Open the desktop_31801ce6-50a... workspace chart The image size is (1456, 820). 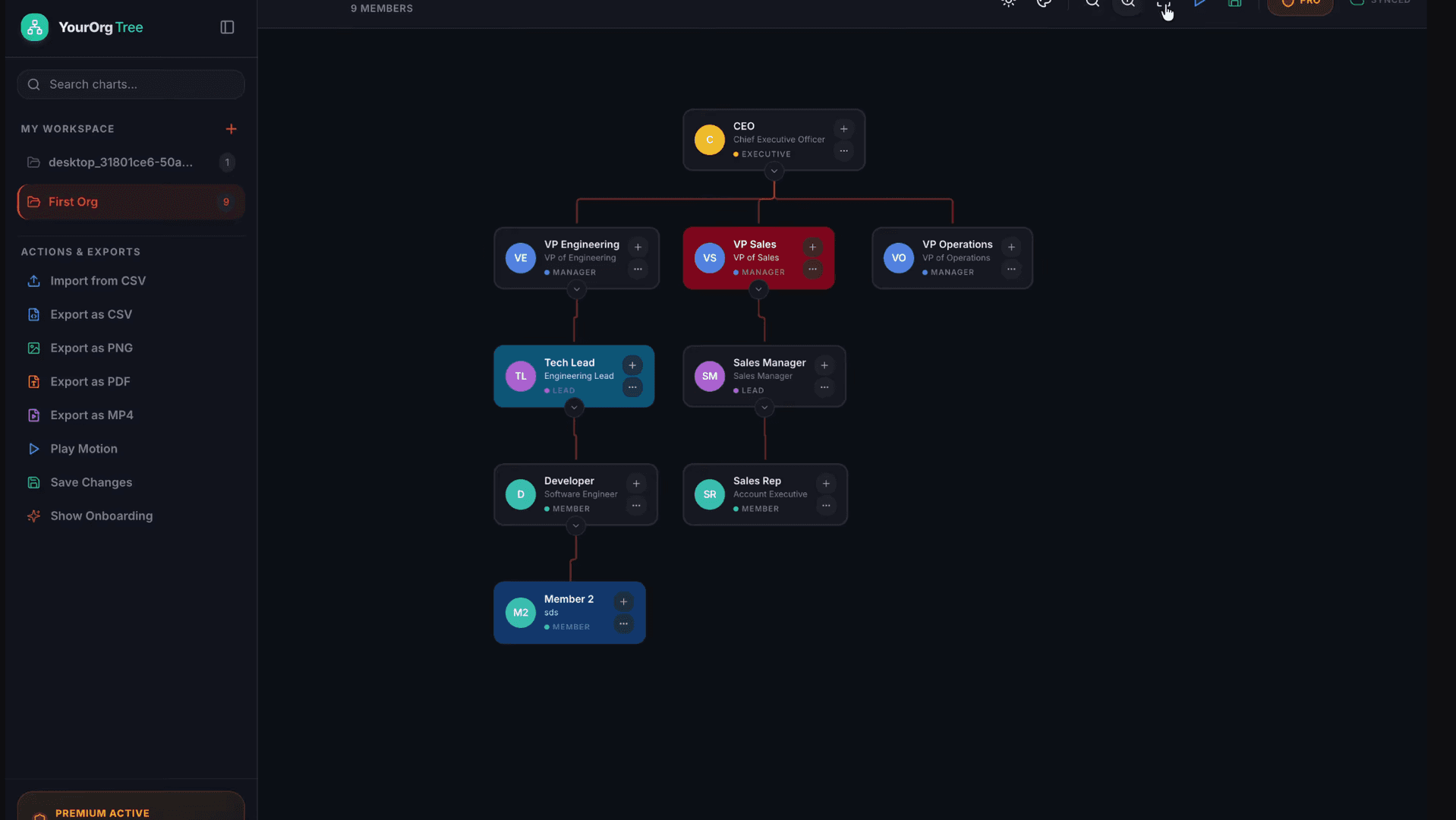click(x=131, y=162)
